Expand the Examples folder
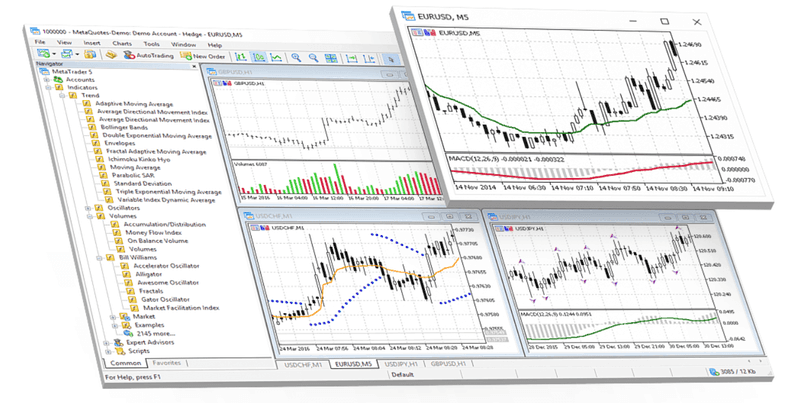Image resolution: width=800 pixels, height=403 pixels. [114, 325]
